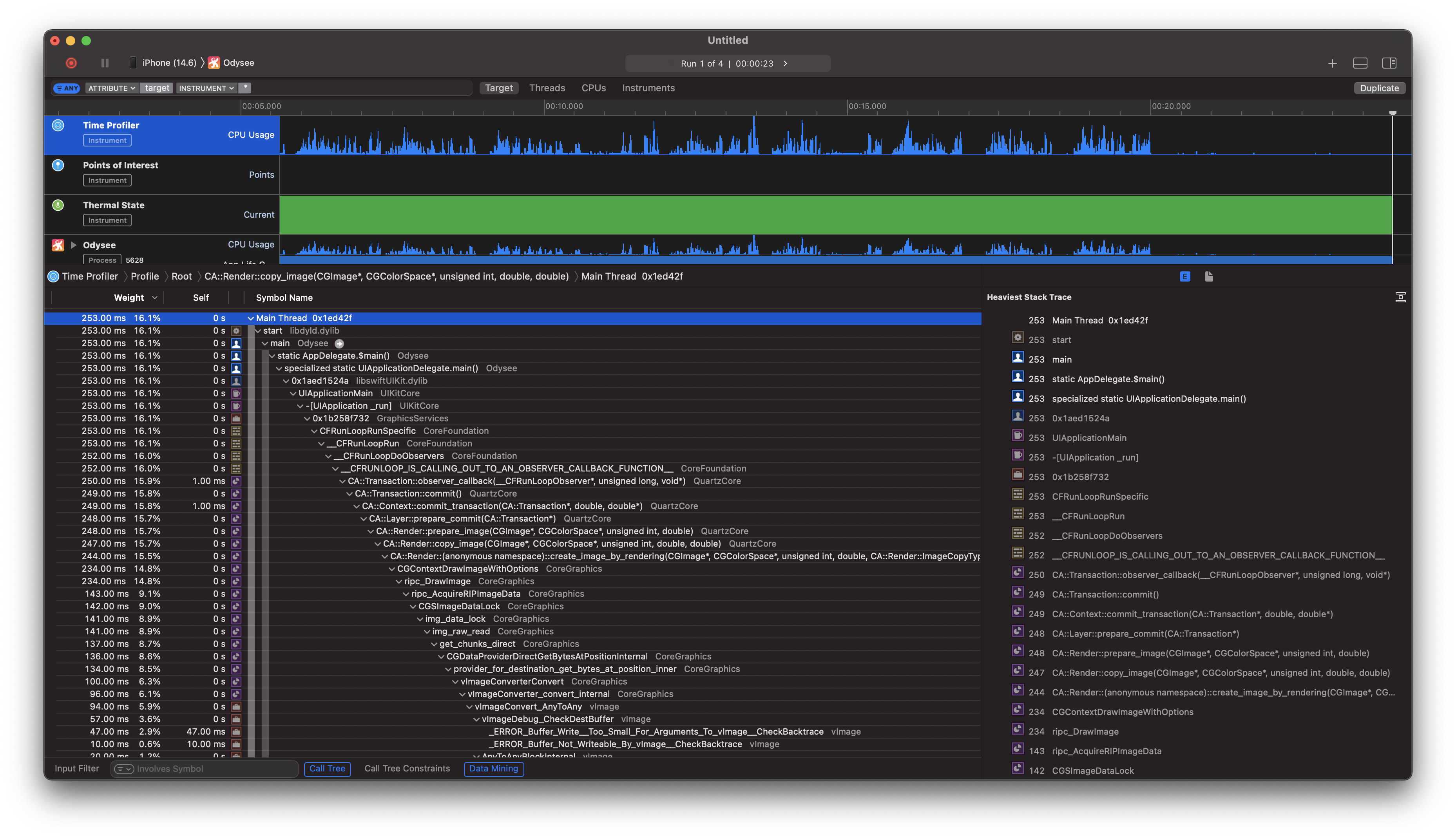
Task: Select the Points of Interest instrument icon
Action: pyautogui.click(x=58, y=166)
